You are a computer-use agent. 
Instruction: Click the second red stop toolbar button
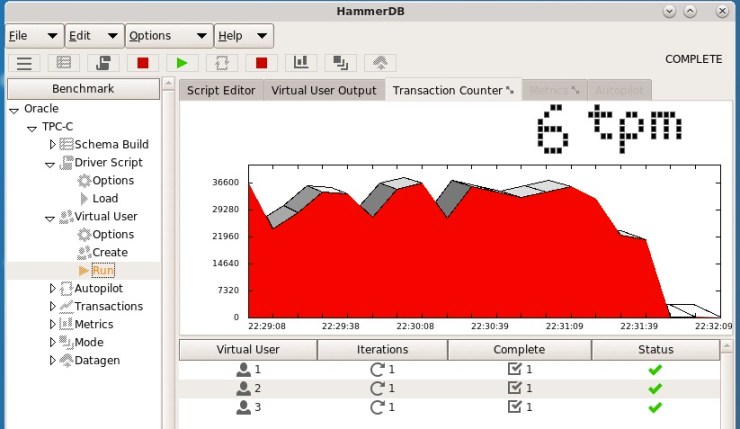coord(261,63)
